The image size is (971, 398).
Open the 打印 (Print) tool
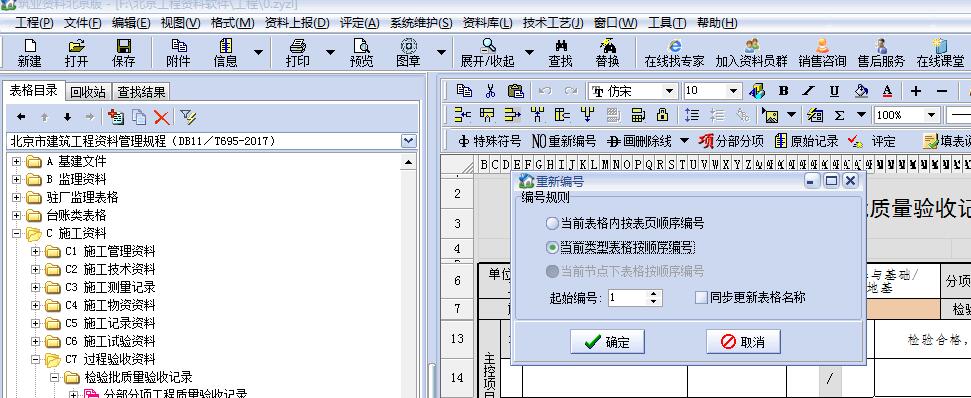(x=298, y=53)
